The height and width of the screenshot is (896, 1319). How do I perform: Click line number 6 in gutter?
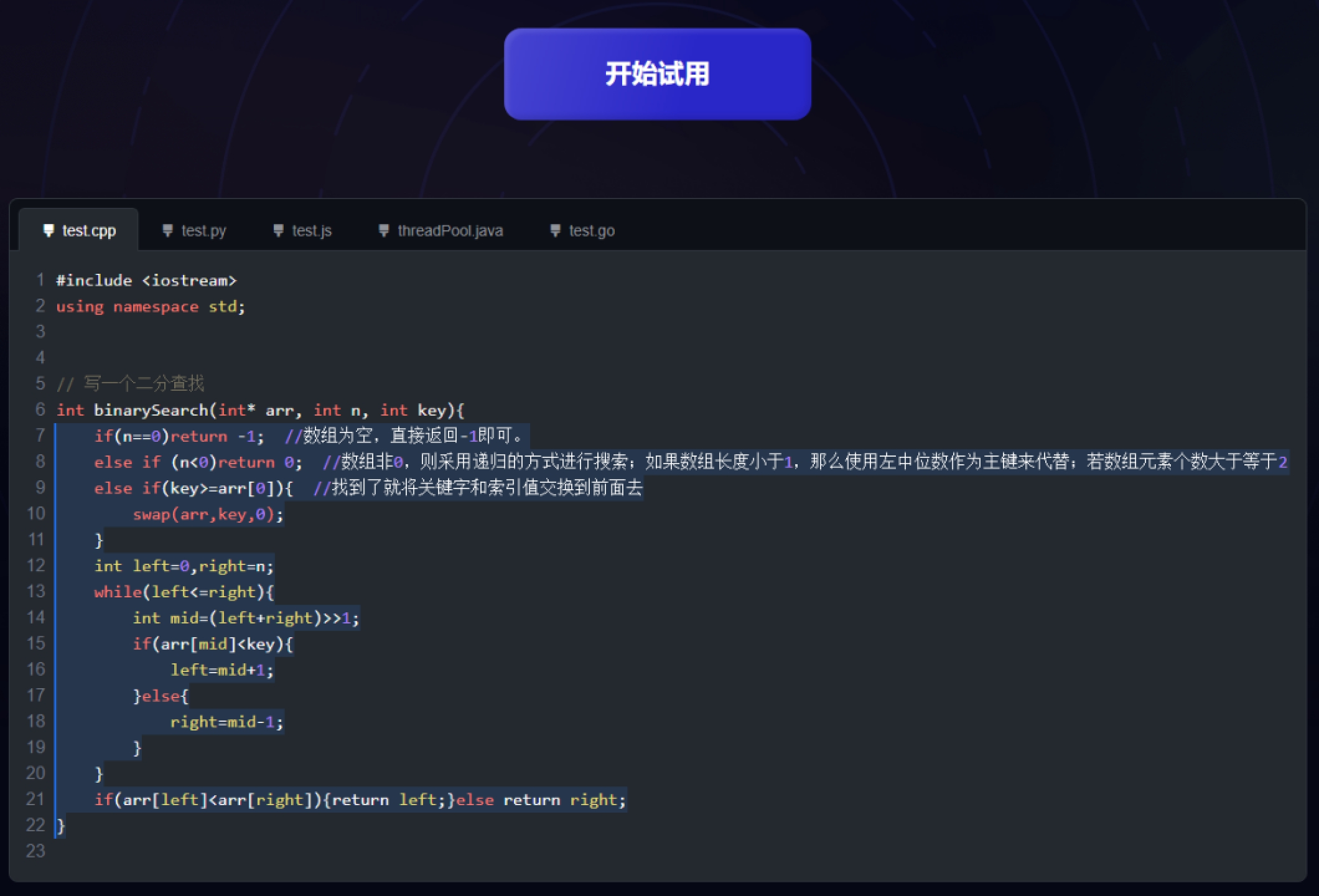click(40, 409)
